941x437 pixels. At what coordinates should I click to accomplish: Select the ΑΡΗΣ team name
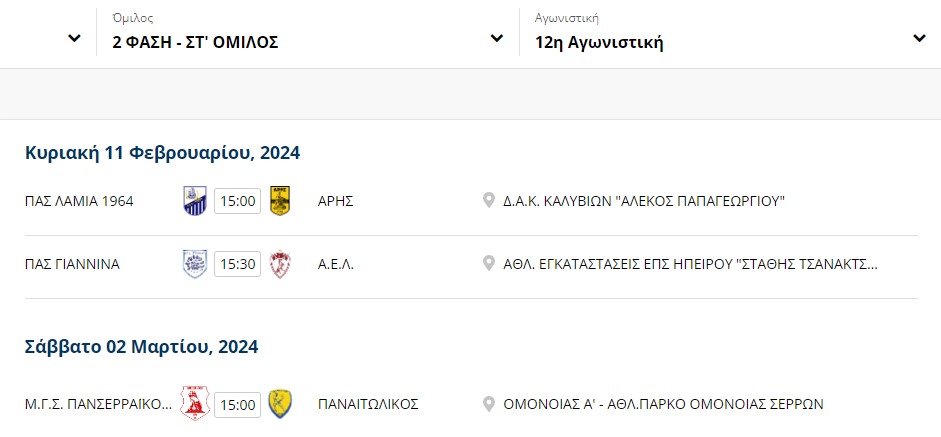point(335,201)
